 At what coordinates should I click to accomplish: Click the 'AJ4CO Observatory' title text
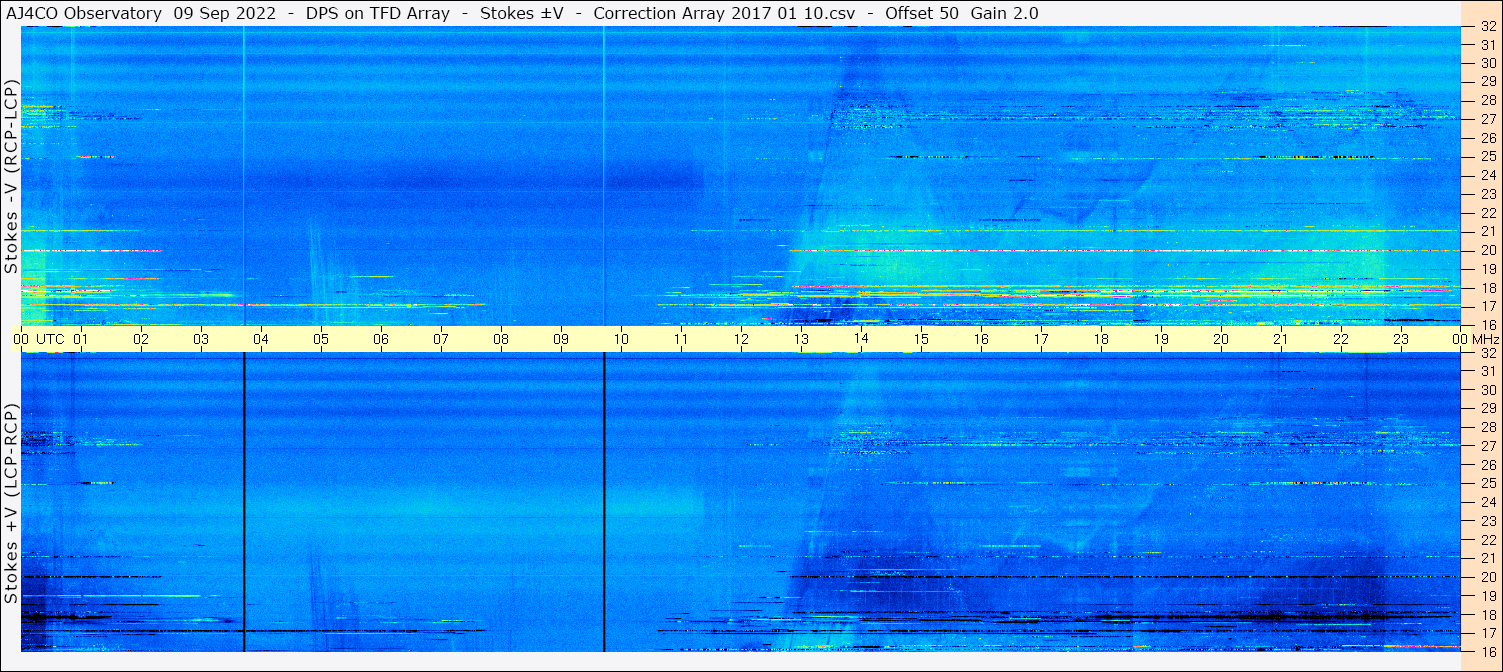click(84, 13)
